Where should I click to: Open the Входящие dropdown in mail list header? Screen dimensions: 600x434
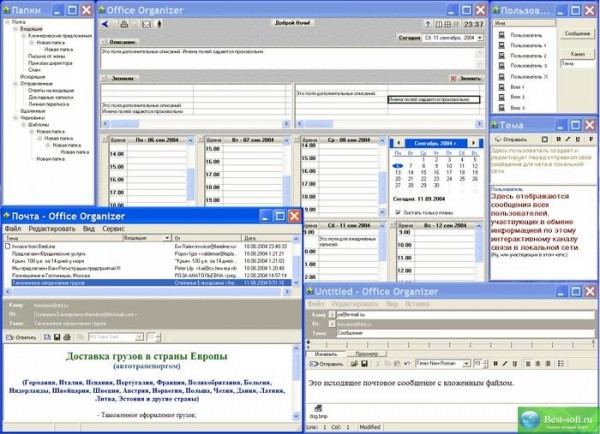click(x=167, y=238)
